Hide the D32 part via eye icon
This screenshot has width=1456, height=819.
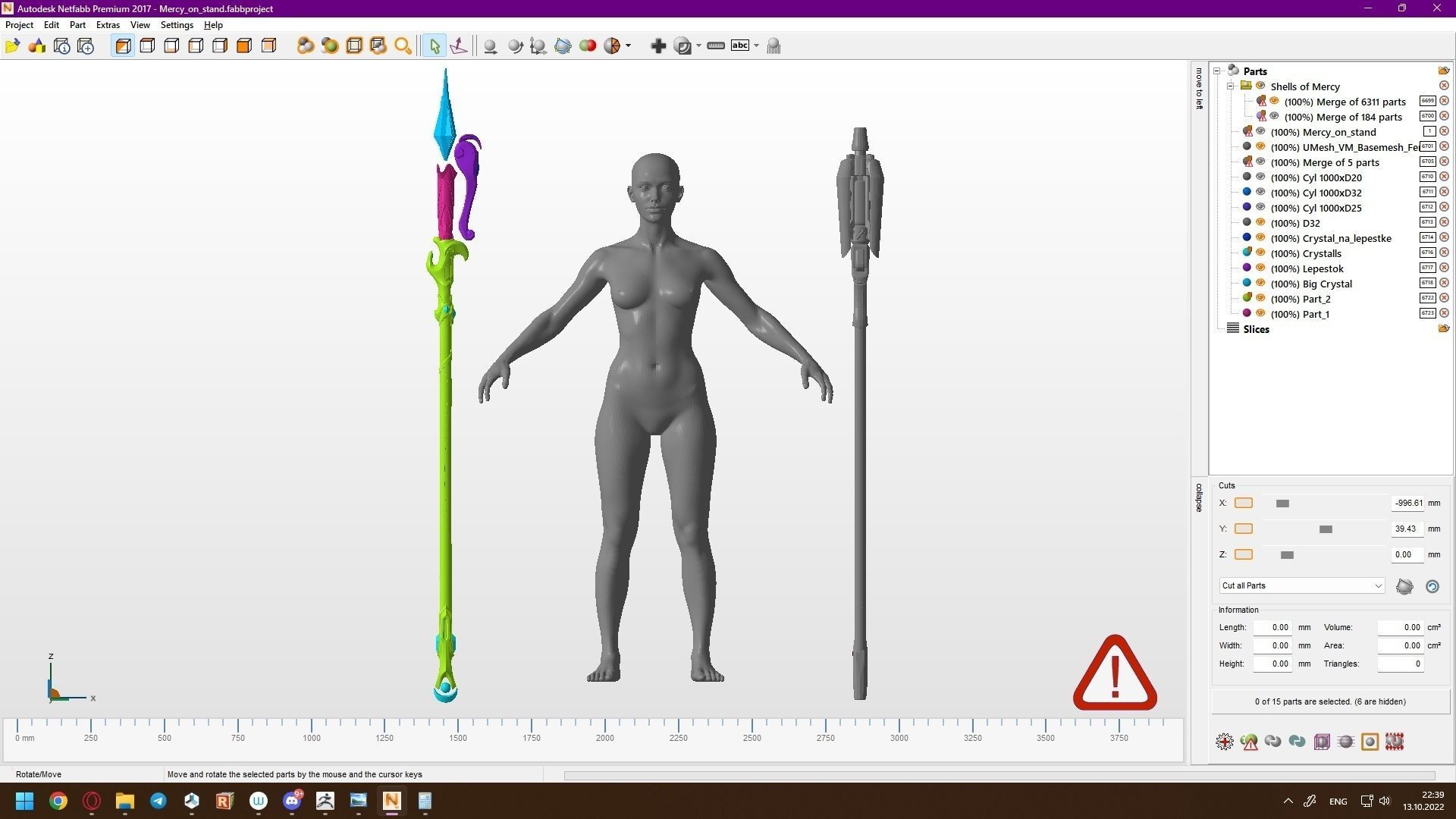coord(1260,222)
